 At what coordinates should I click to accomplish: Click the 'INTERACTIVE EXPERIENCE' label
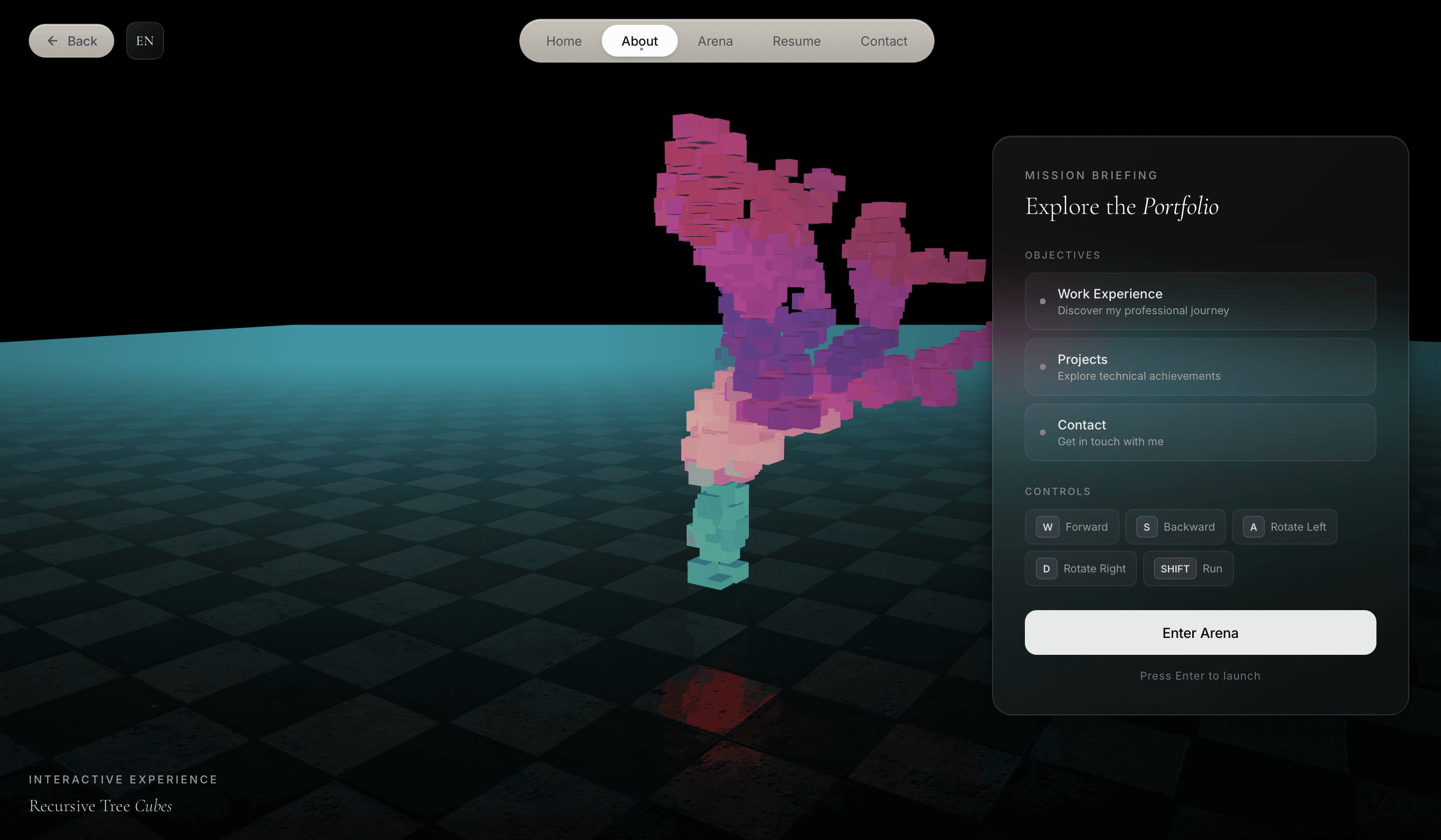(x=123, y=779)
